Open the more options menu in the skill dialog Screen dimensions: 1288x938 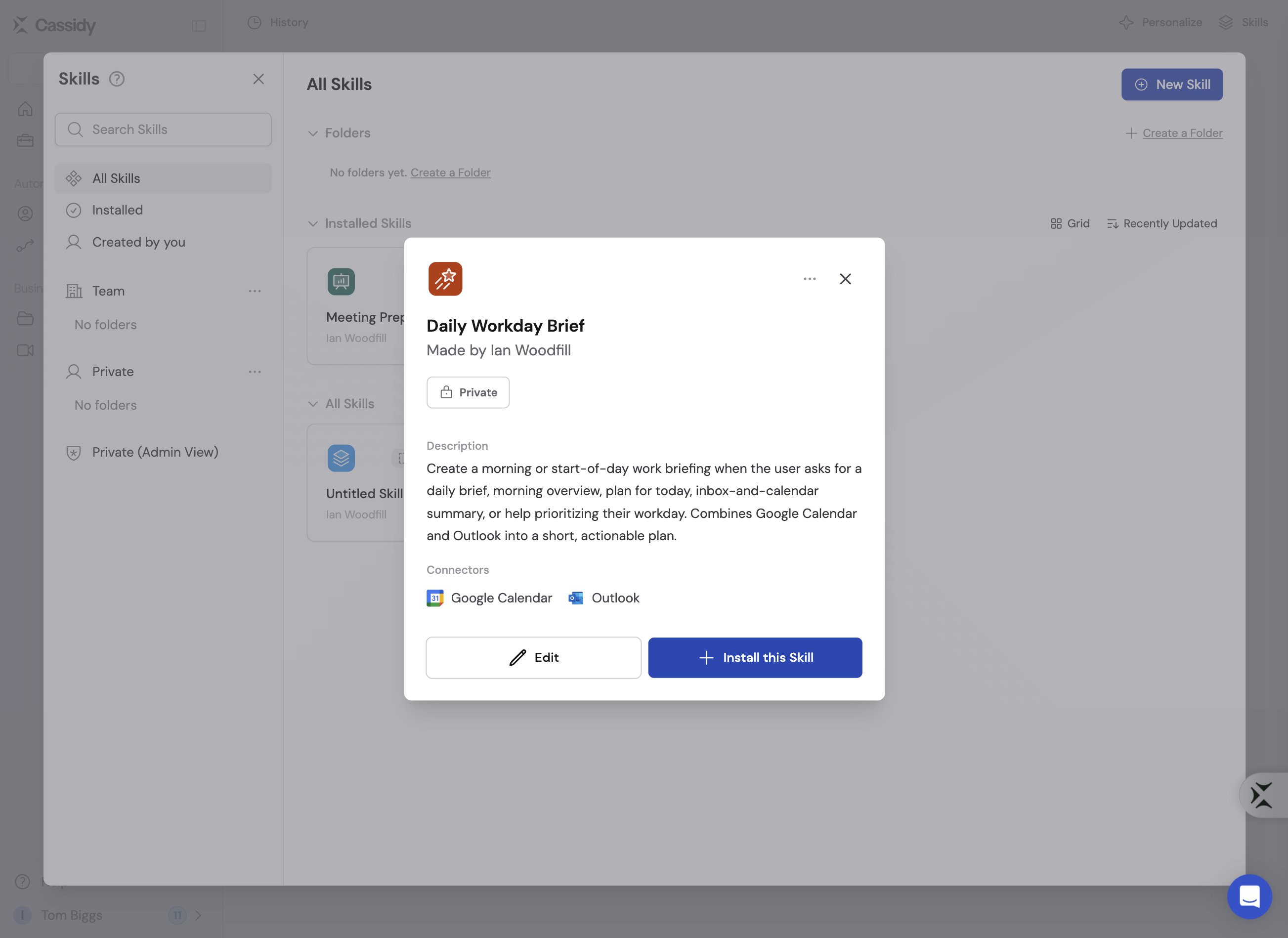pyautogui.click(x=810, y=279)
